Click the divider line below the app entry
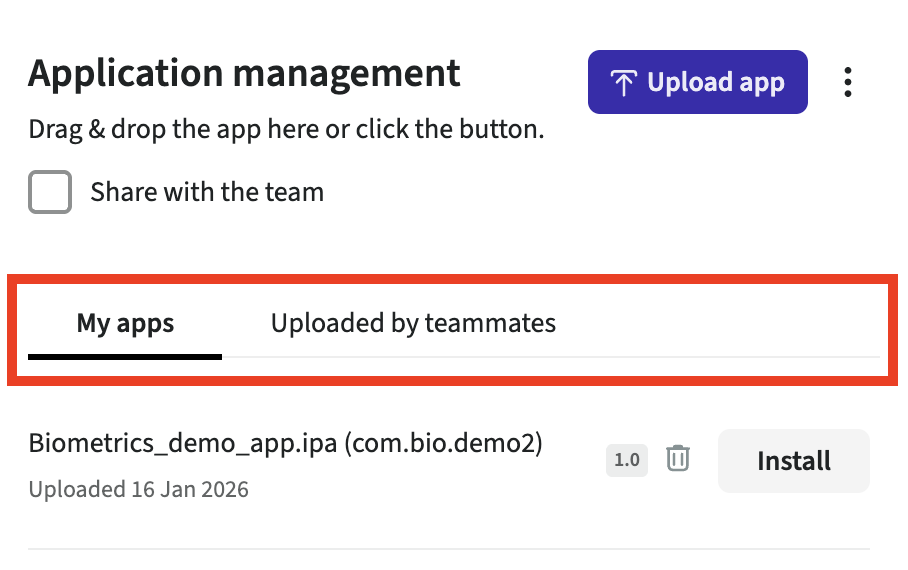The width and height of the screenshot is (908, 570). 448,548
